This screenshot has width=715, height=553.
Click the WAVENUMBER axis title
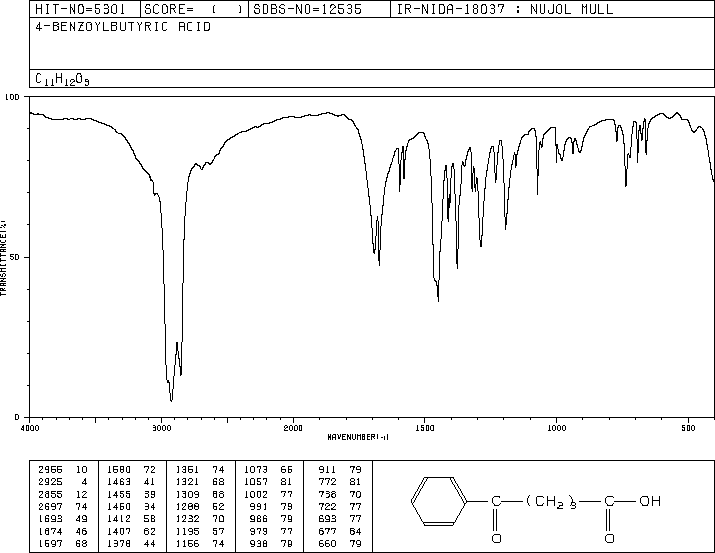358,437
